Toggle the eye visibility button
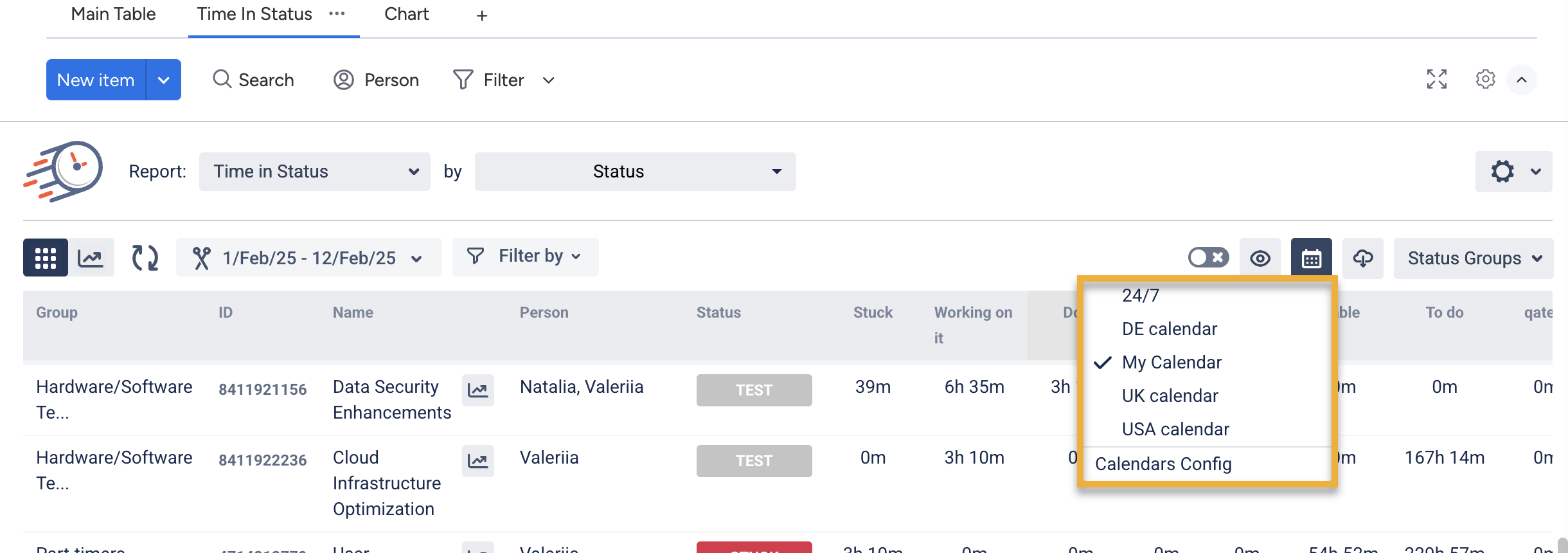Viewport: 1568px width, 553px height. [x=1260, y=258]
